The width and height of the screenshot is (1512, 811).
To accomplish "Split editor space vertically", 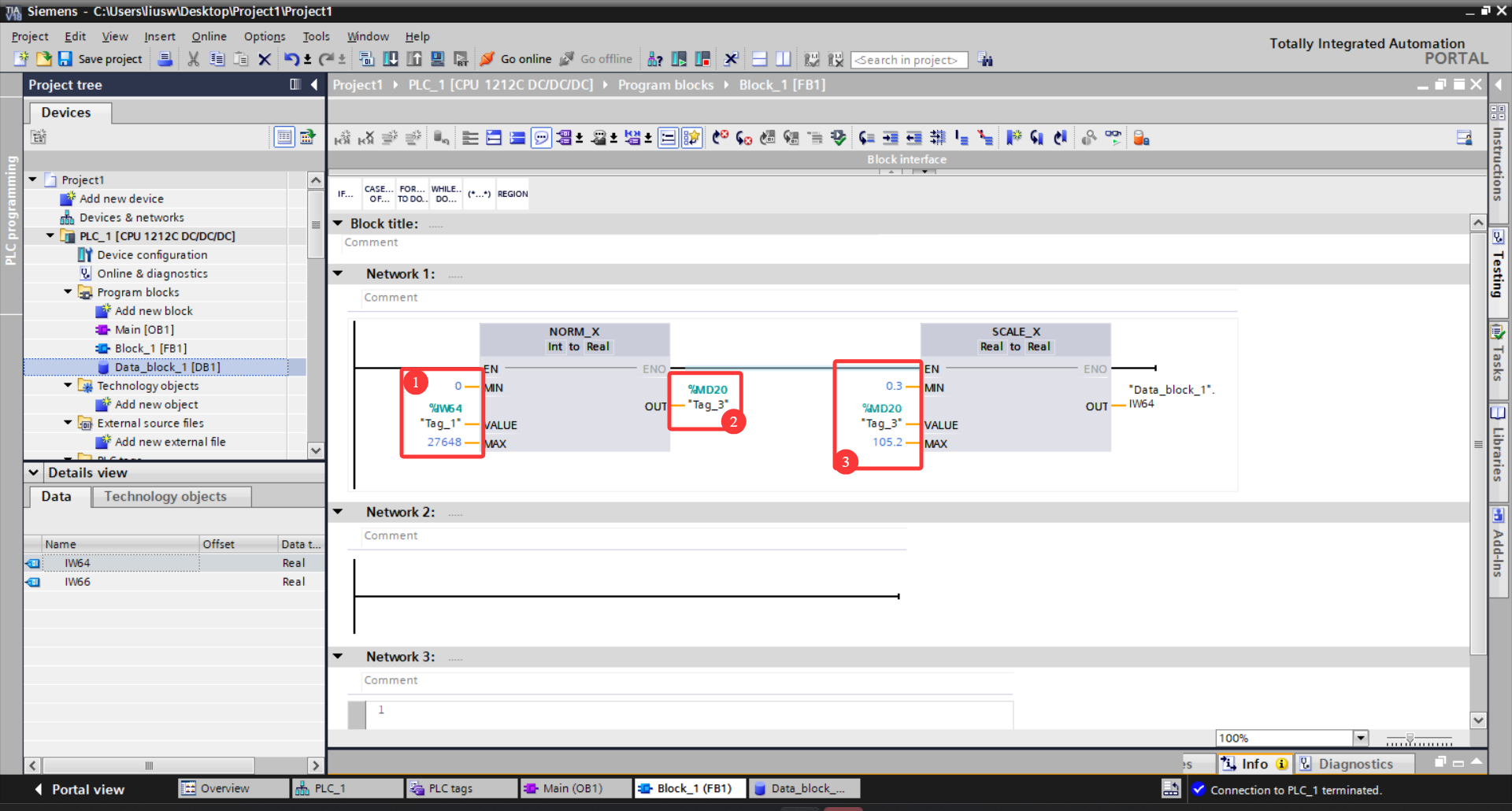I will click(x=784, y=59).
